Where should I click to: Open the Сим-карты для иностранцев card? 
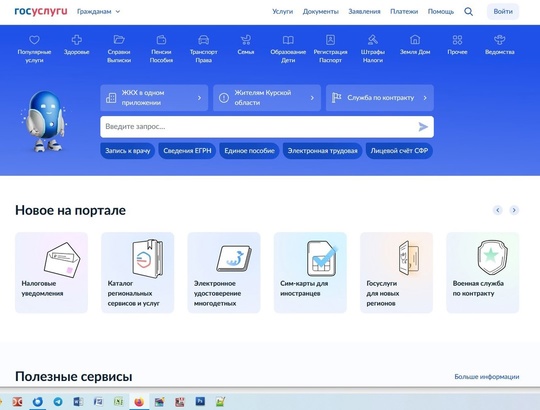310,272
